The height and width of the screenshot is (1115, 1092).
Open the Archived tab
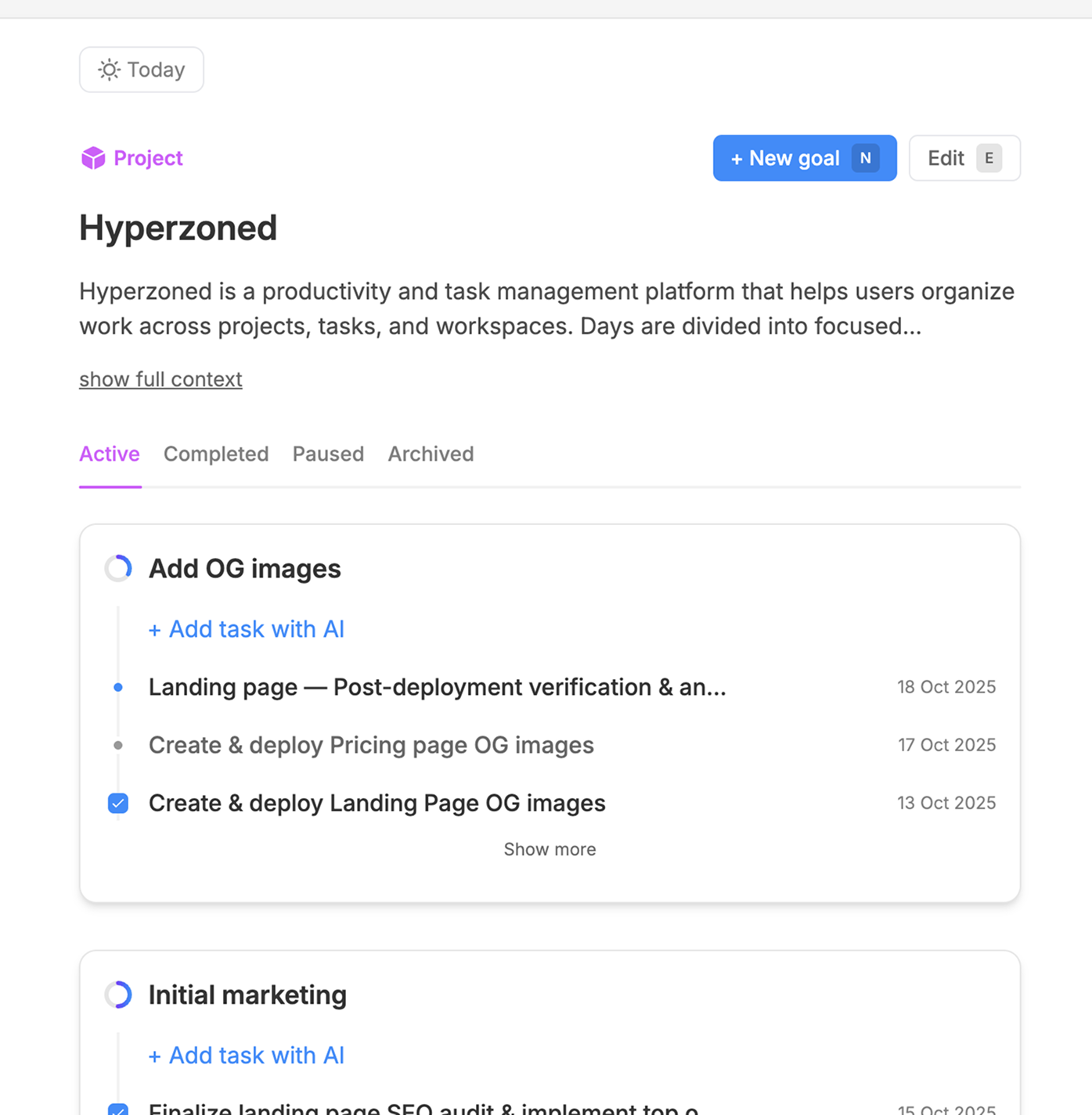point(431,454)
